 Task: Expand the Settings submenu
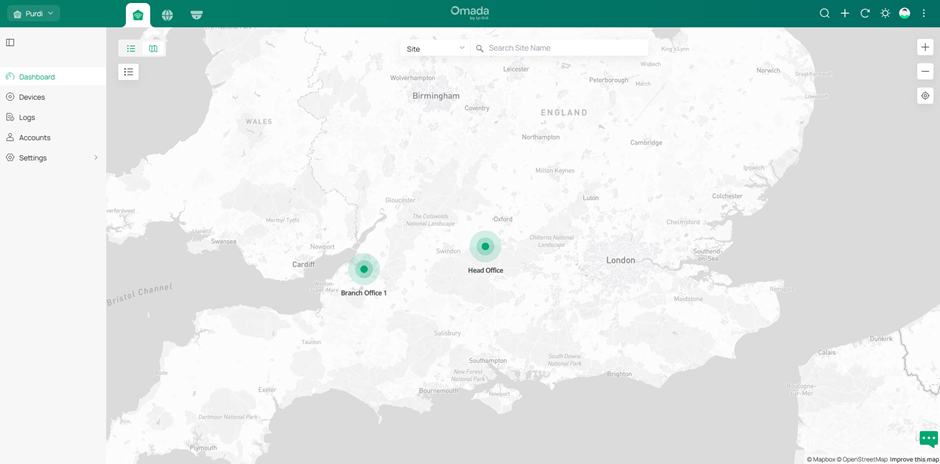[96, 158]
